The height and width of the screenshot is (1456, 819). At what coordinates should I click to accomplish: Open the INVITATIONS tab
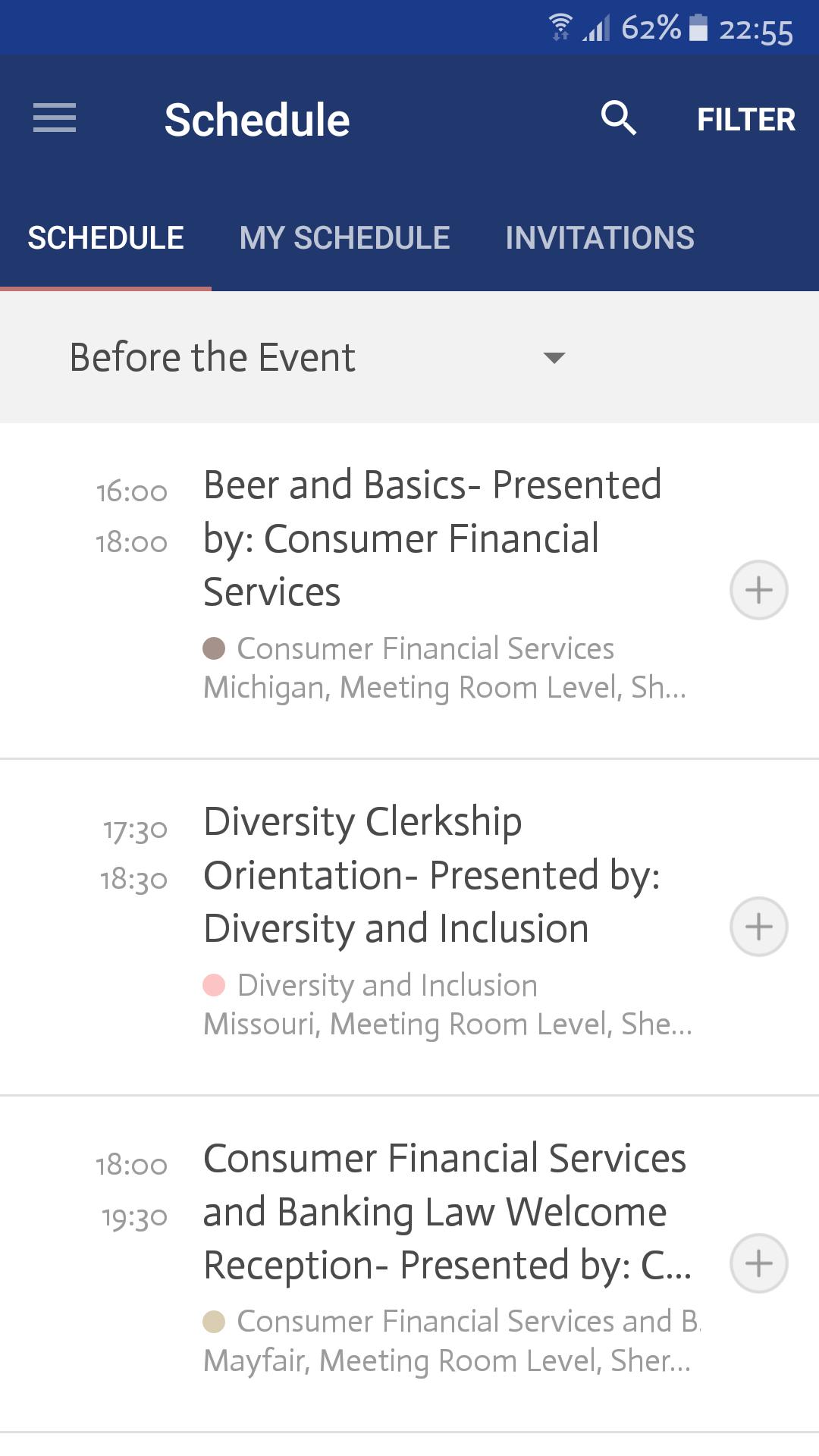coord(599,237)
